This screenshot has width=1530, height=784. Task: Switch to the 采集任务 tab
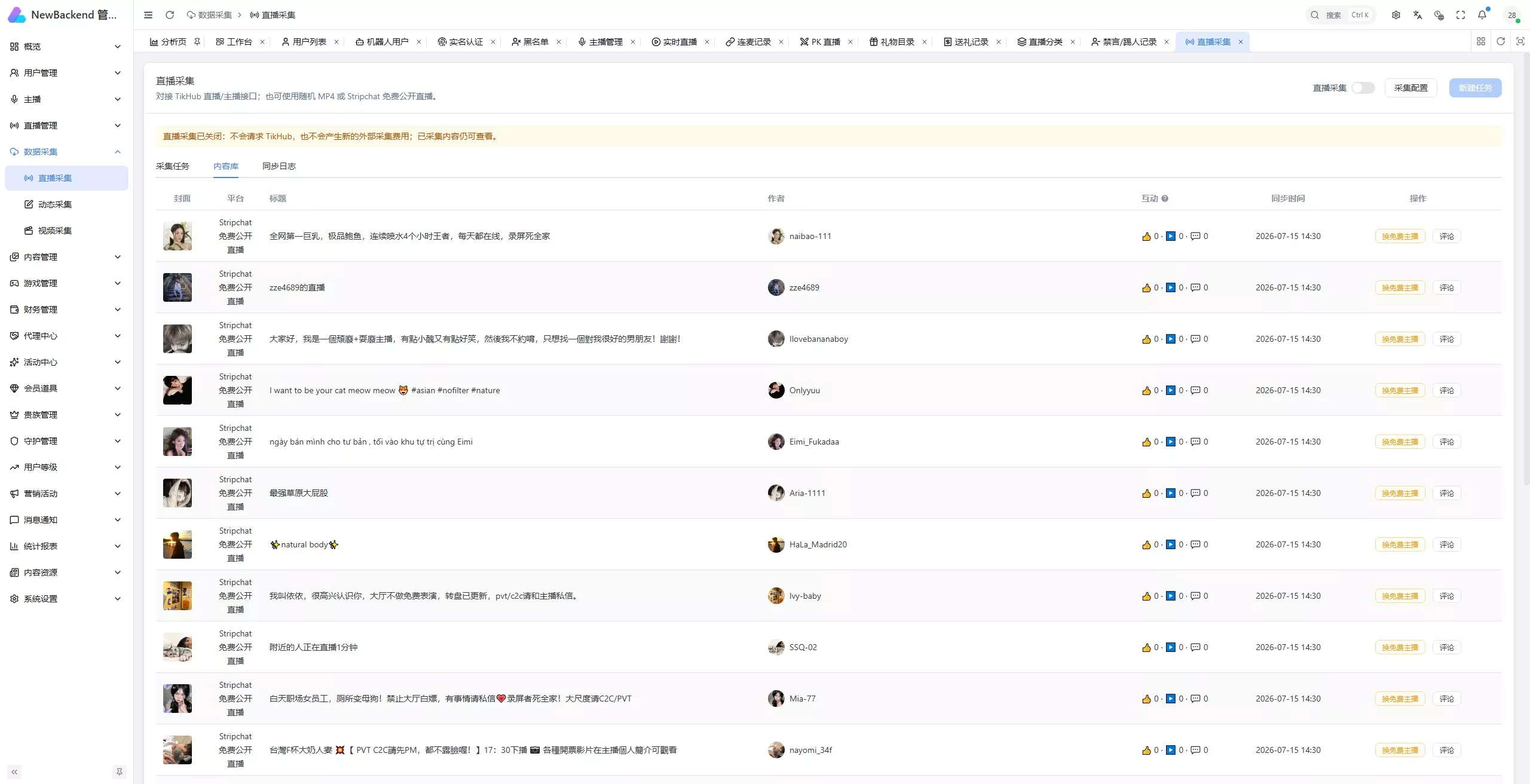[x=173, y=166]
